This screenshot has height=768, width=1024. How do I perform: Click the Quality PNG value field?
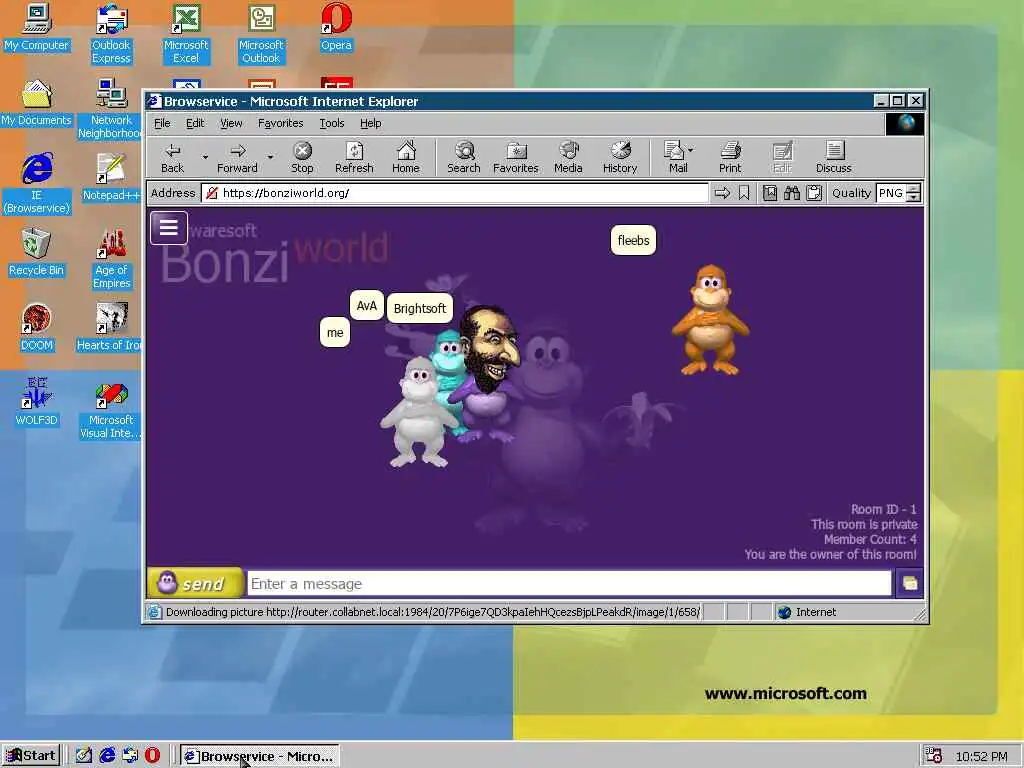click(x=891, y=193)
